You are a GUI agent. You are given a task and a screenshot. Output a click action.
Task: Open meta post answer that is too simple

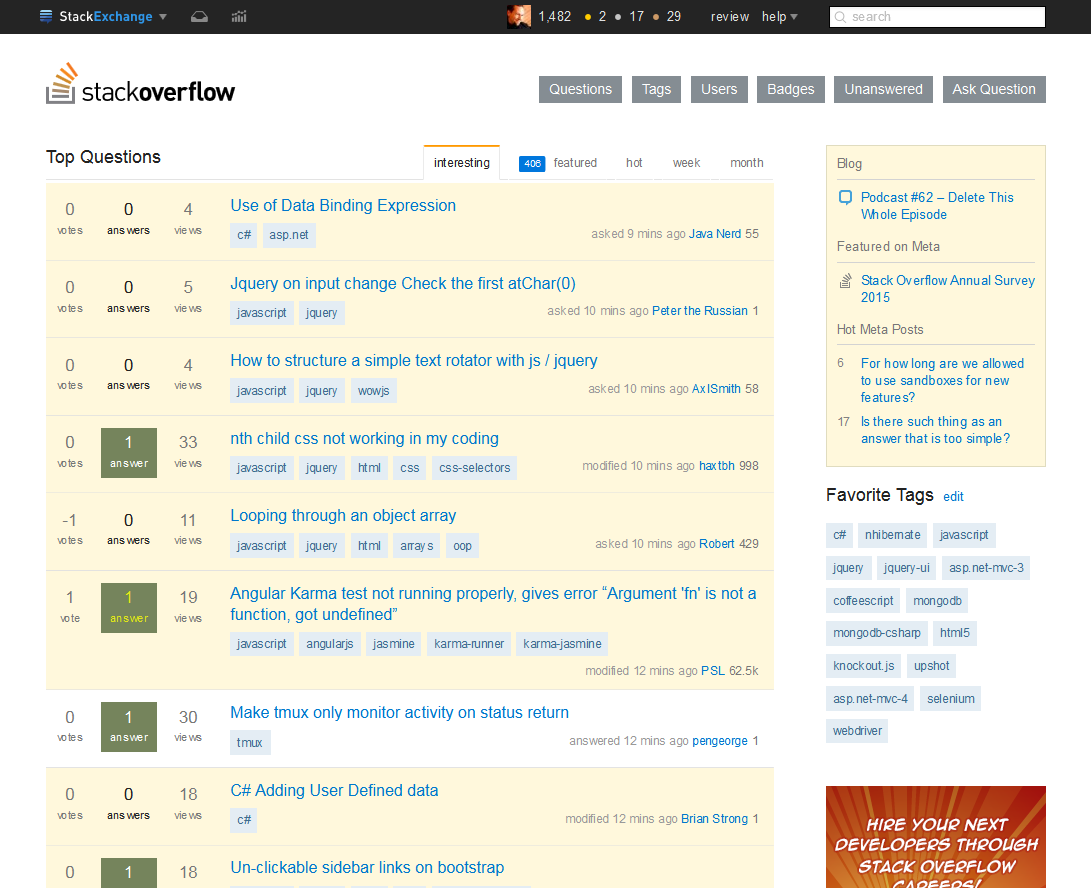935,430
